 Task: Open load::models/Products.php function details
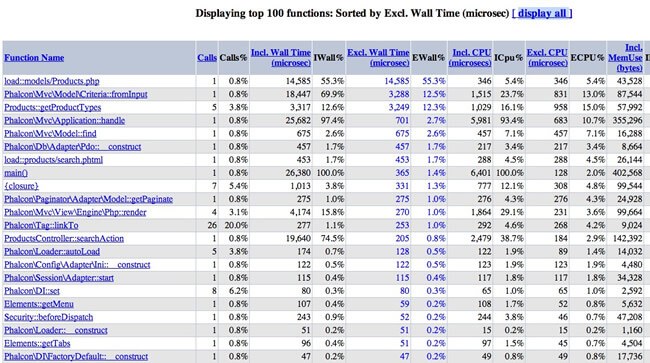coord(52,81)
